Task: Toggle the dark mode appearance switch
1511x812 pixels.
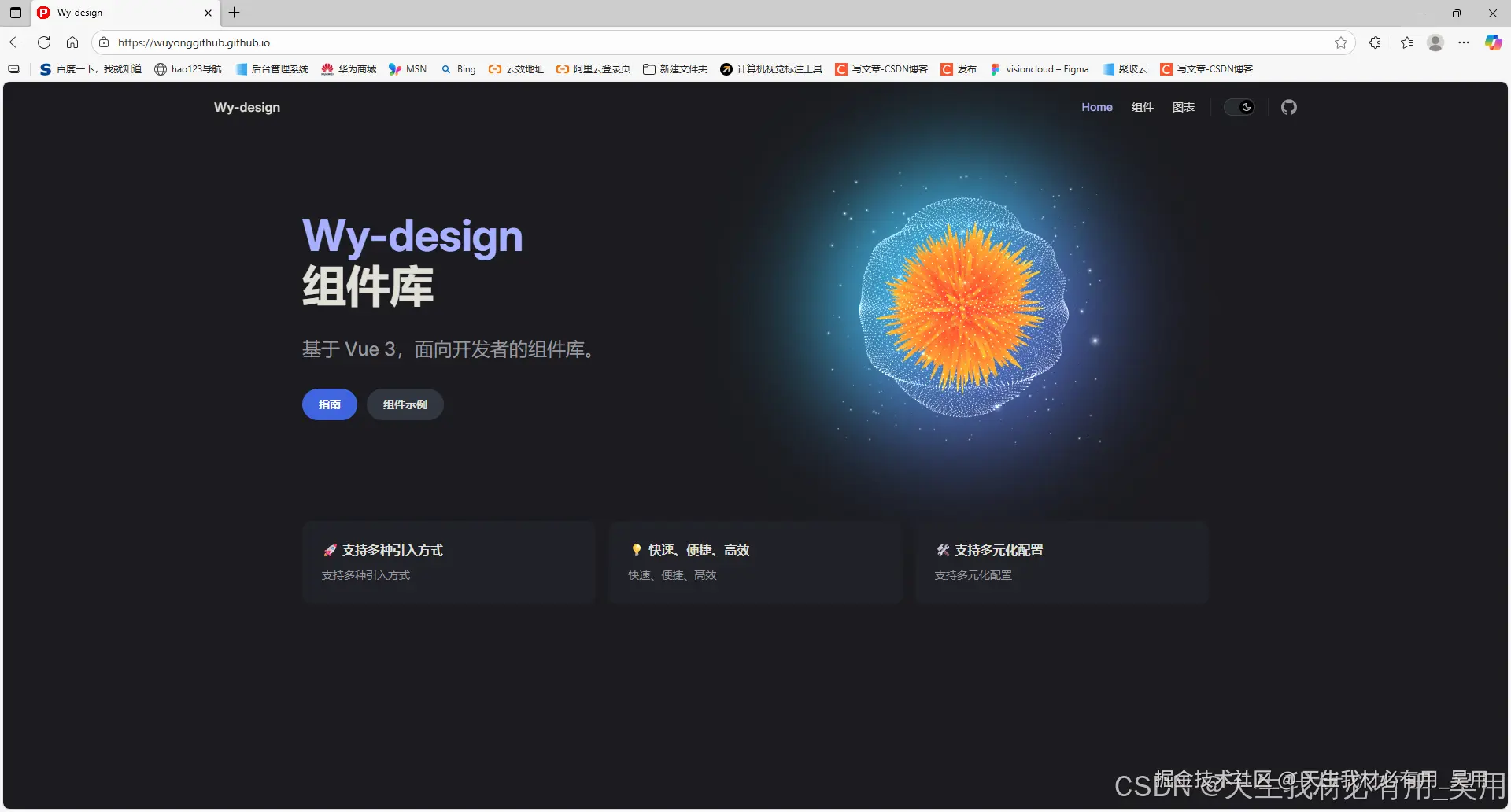Action: point(1239,107)
